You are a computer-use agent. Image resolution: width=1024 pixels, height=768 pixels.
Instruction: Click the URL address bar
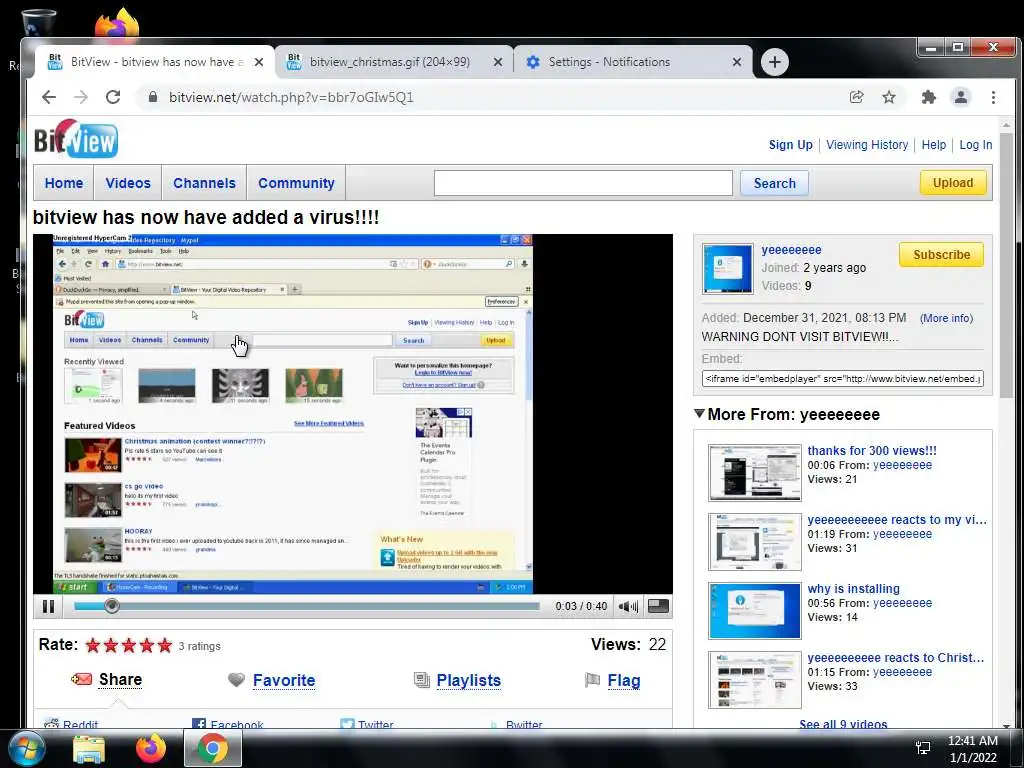coord(490,97)
